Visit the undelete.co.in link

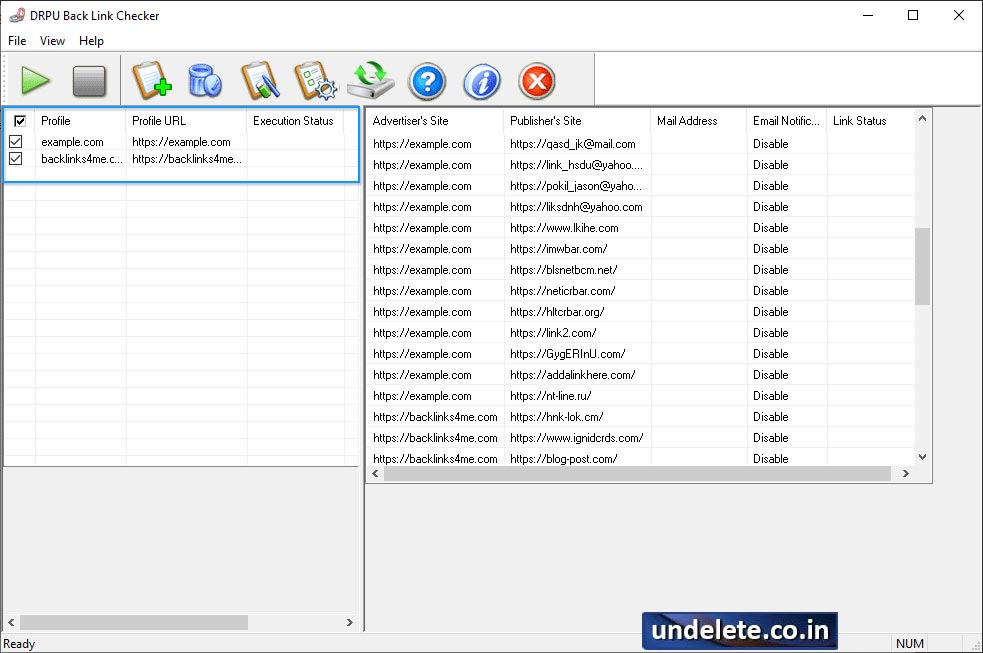[x=739, y=631]
